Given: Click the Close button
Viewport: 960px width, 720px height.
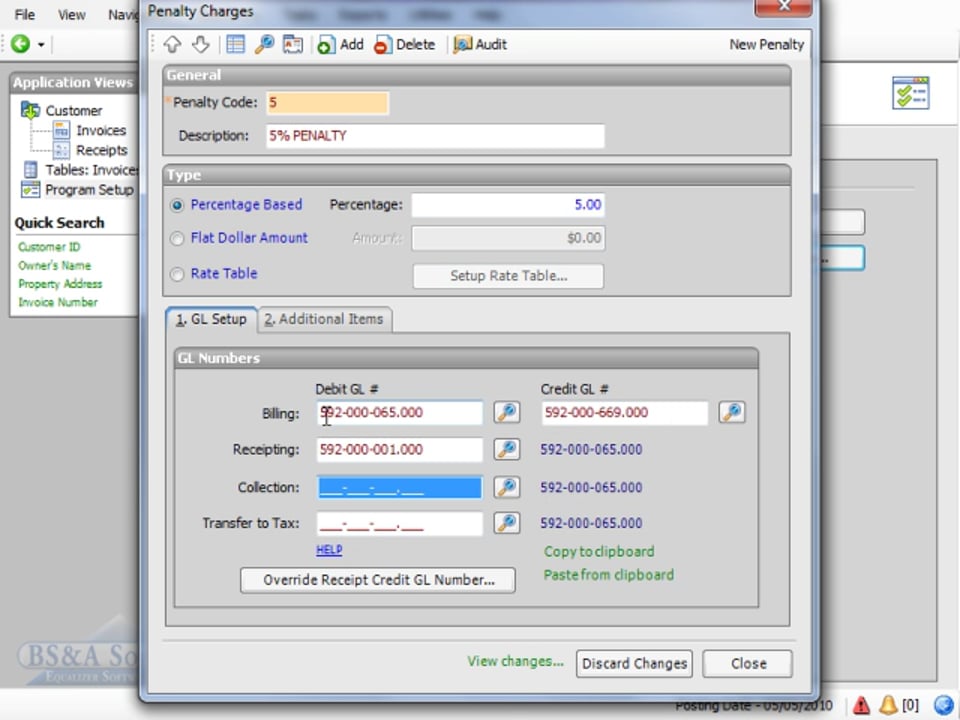Looking at the screenshot, I should (748, 664).
